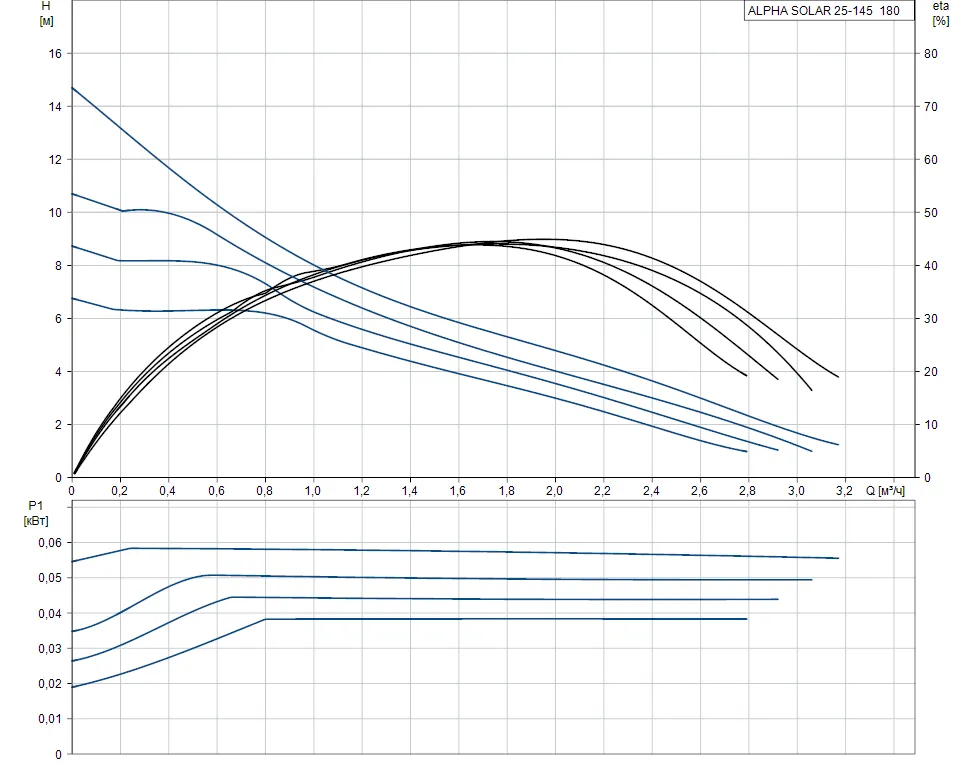
Task: Click the ALPHA SOLAR 25-145 180 legend box
Action: [823, 11]
